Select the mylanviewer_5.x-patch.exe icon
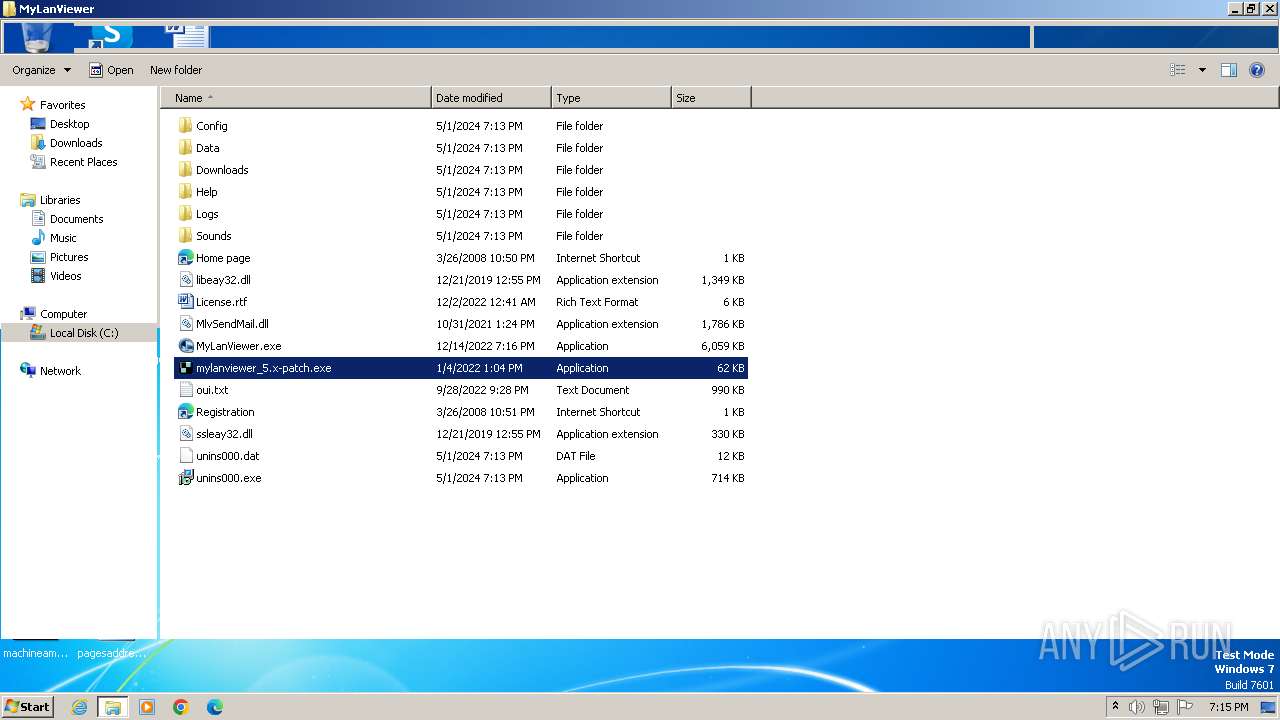The height and width of the screenshot is (720, 1280). click(185, 368)
